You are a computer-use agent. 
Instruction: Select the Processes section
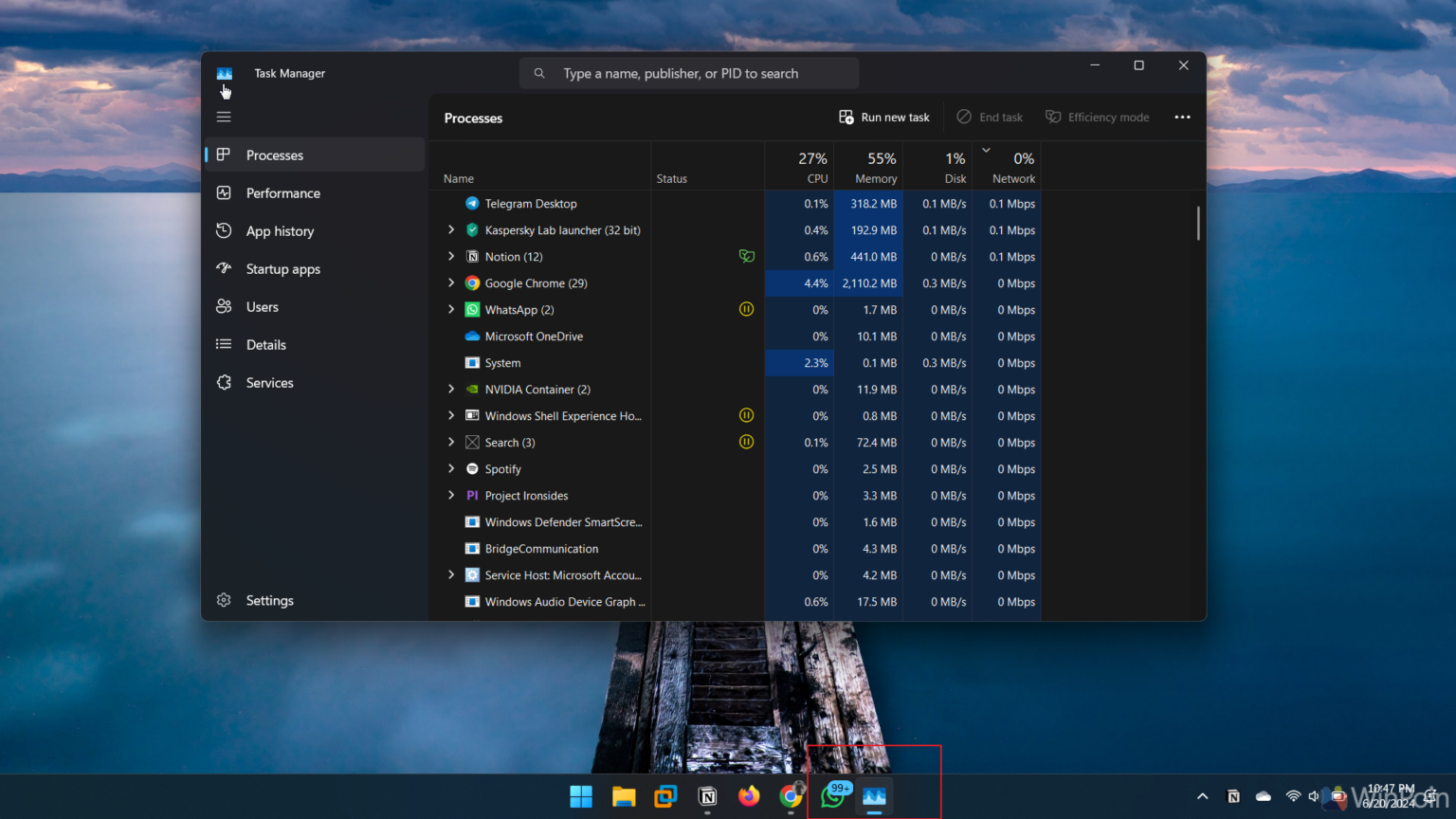275,155
